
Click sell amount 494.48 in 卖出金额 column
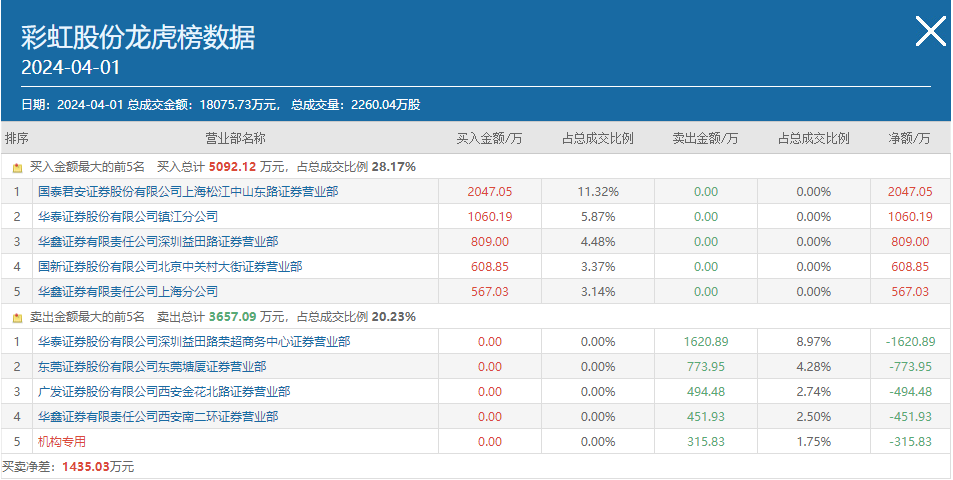[706, 391]
